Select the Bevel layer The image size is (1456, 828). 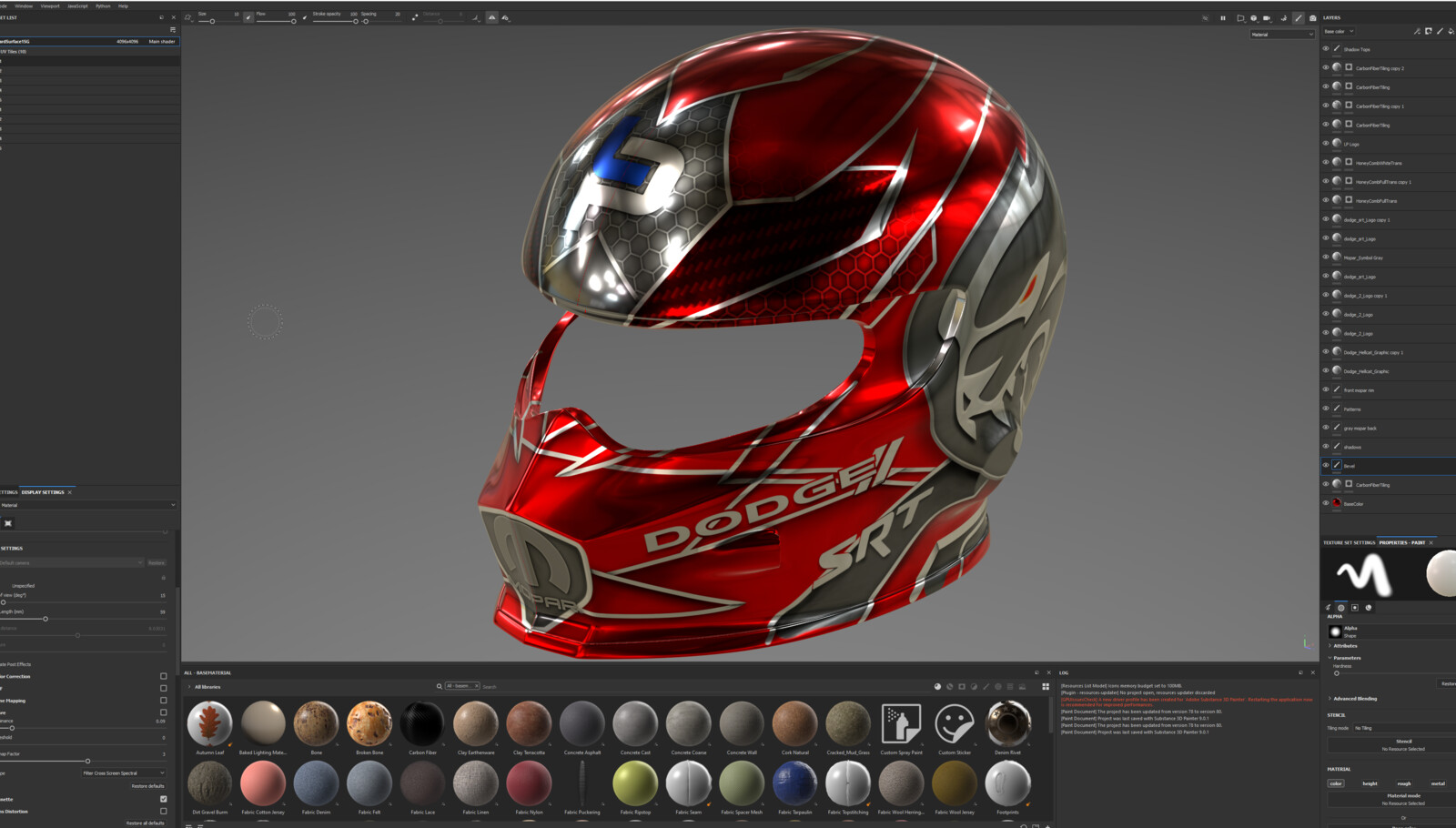[1389, 466]
